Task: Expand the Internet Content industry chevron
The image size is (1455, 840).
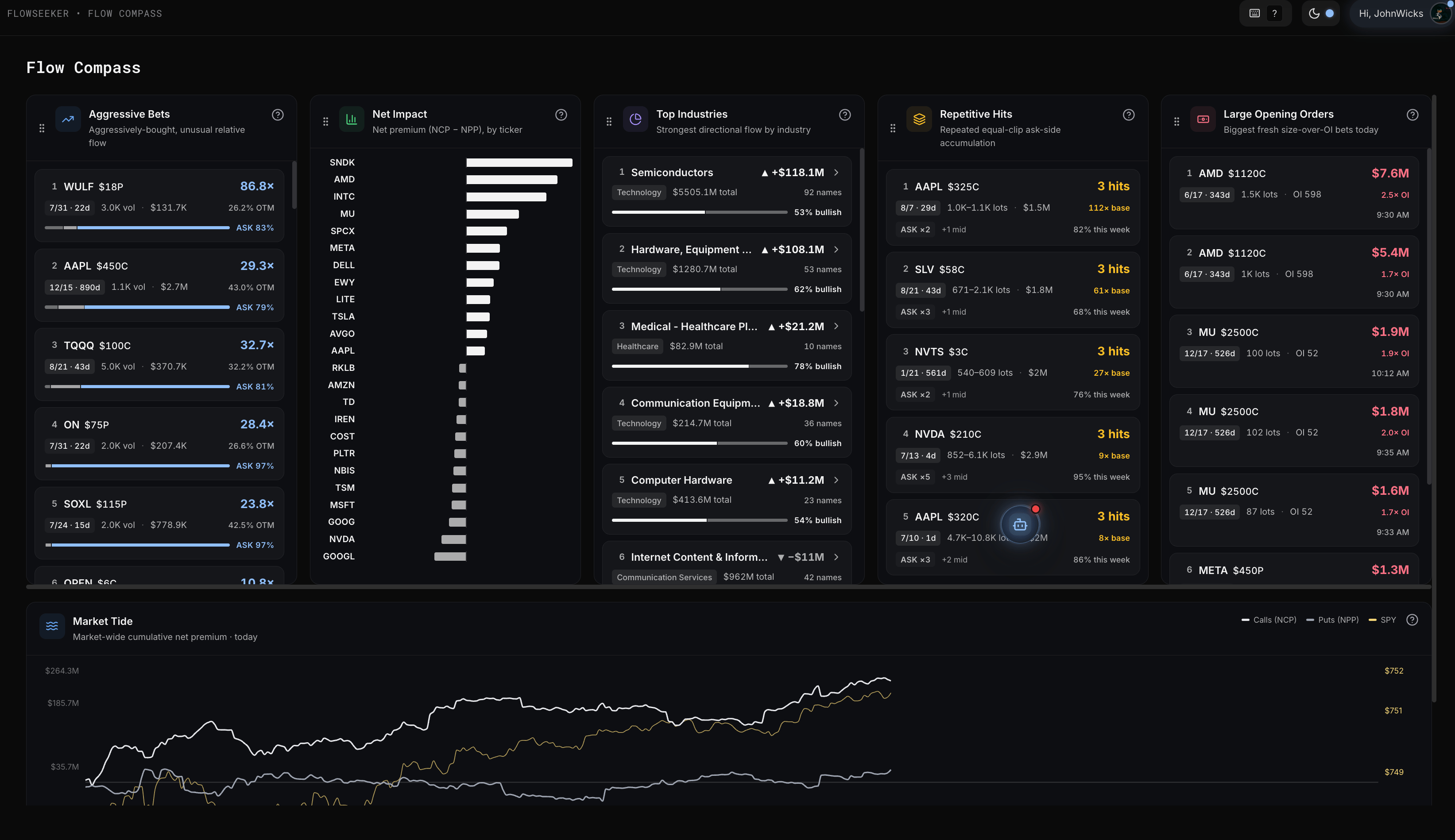Action: [836, 557]
